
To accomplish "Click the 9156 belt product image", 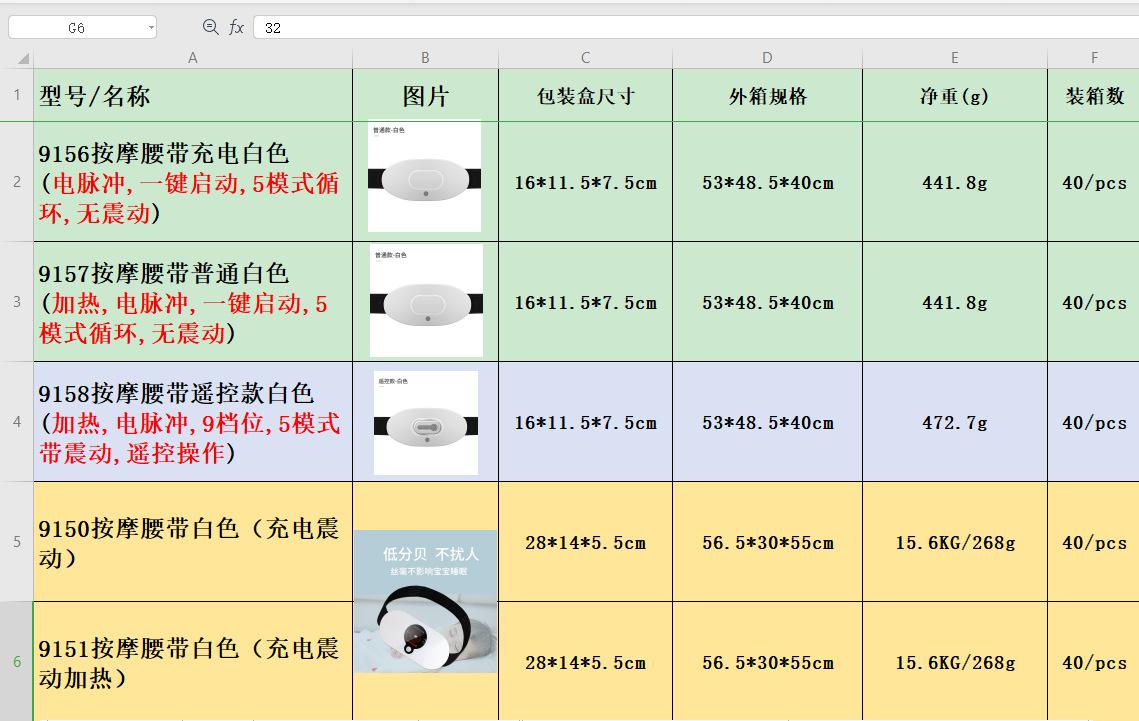I will click(x=424, y=176).
